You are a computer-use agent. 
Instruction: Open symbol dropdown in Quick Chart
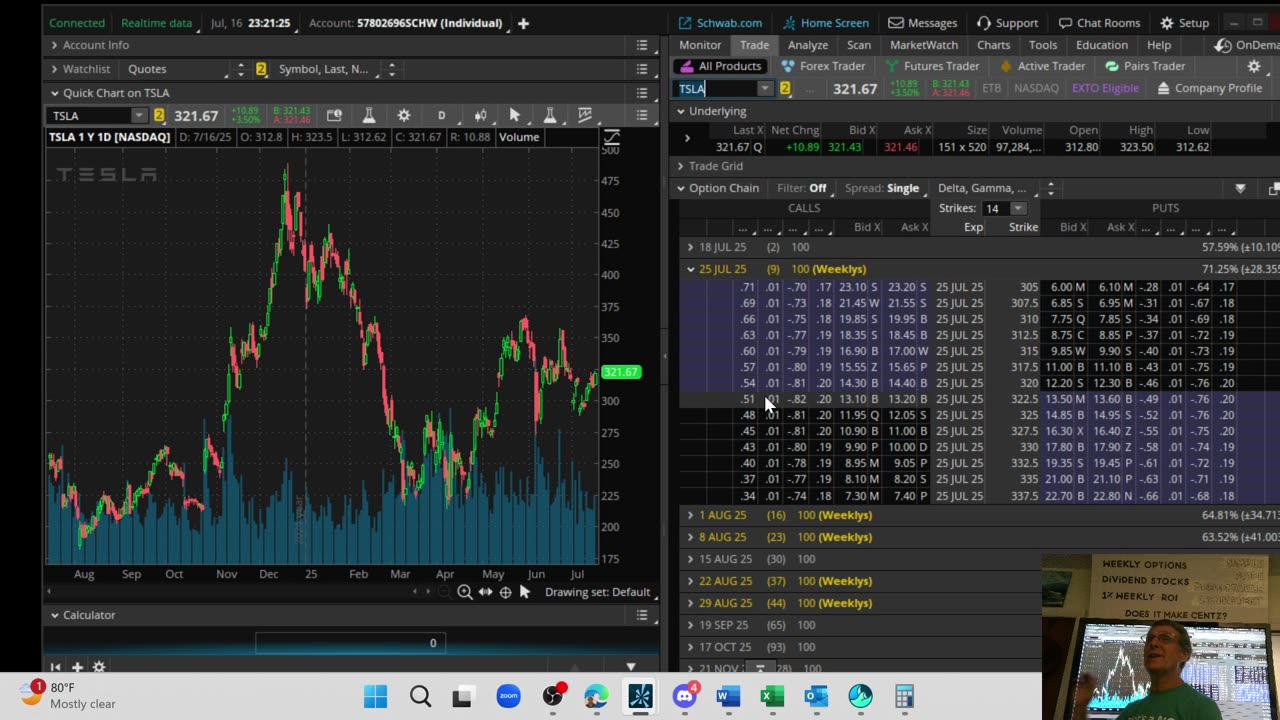pos(139,116)
